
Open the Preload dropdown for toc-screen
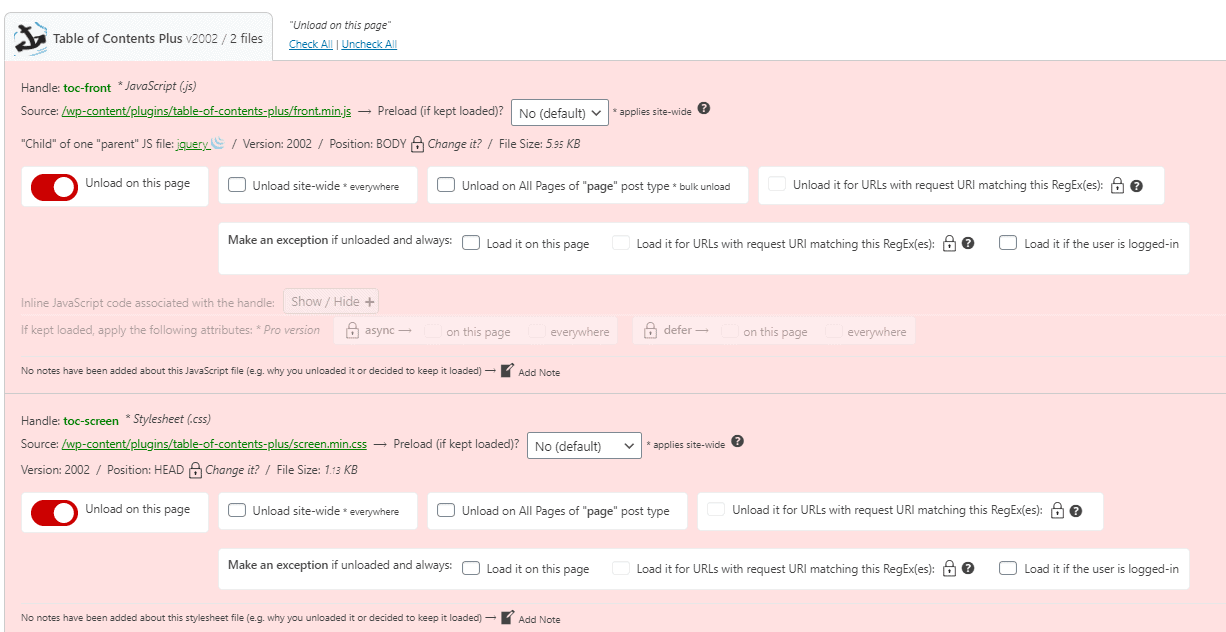click(x=584, y=446)
